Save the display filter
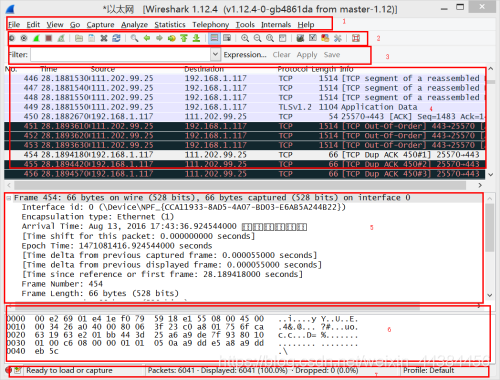500x380 pixels. pos(332,55)
